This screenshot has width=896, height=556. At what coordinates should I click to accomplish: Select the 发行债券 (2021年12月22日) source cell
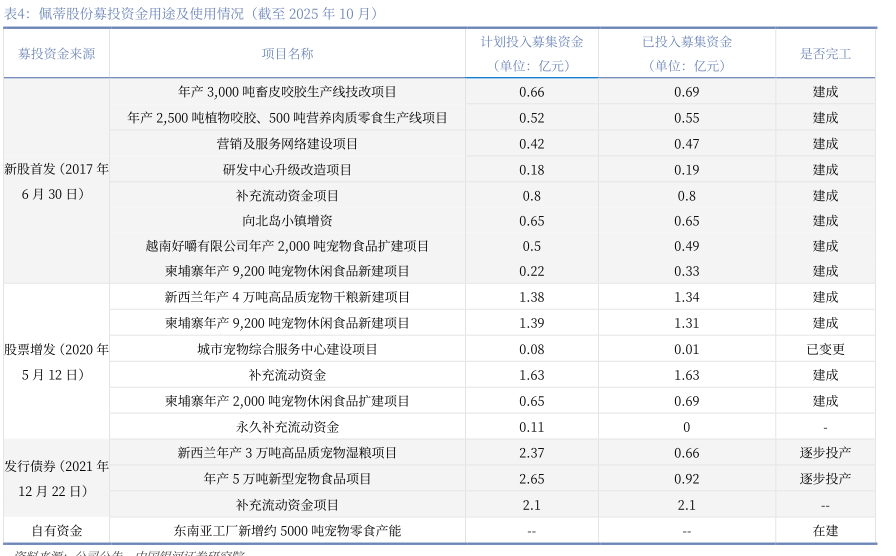pos(56,479)
